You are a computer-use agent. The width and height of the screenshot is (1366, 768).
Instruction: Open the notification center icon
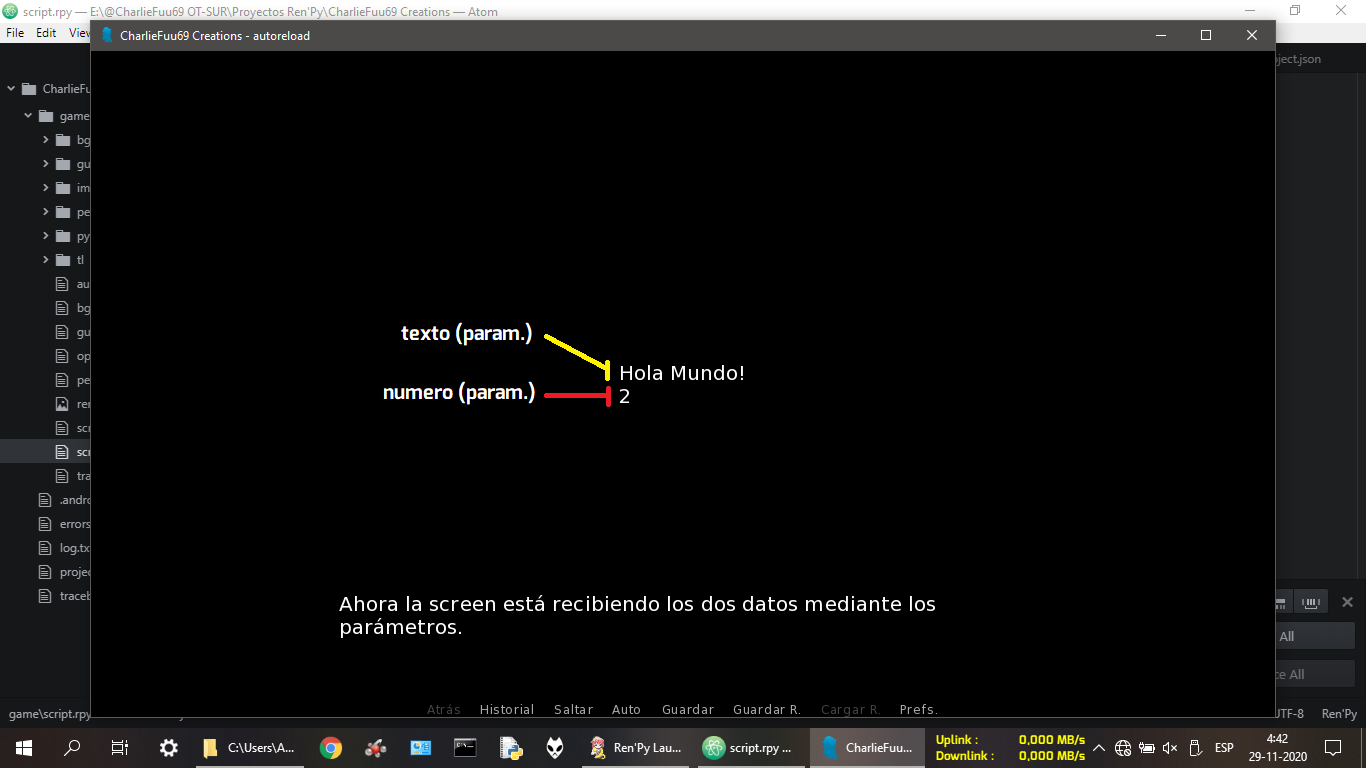(1332, 747)
